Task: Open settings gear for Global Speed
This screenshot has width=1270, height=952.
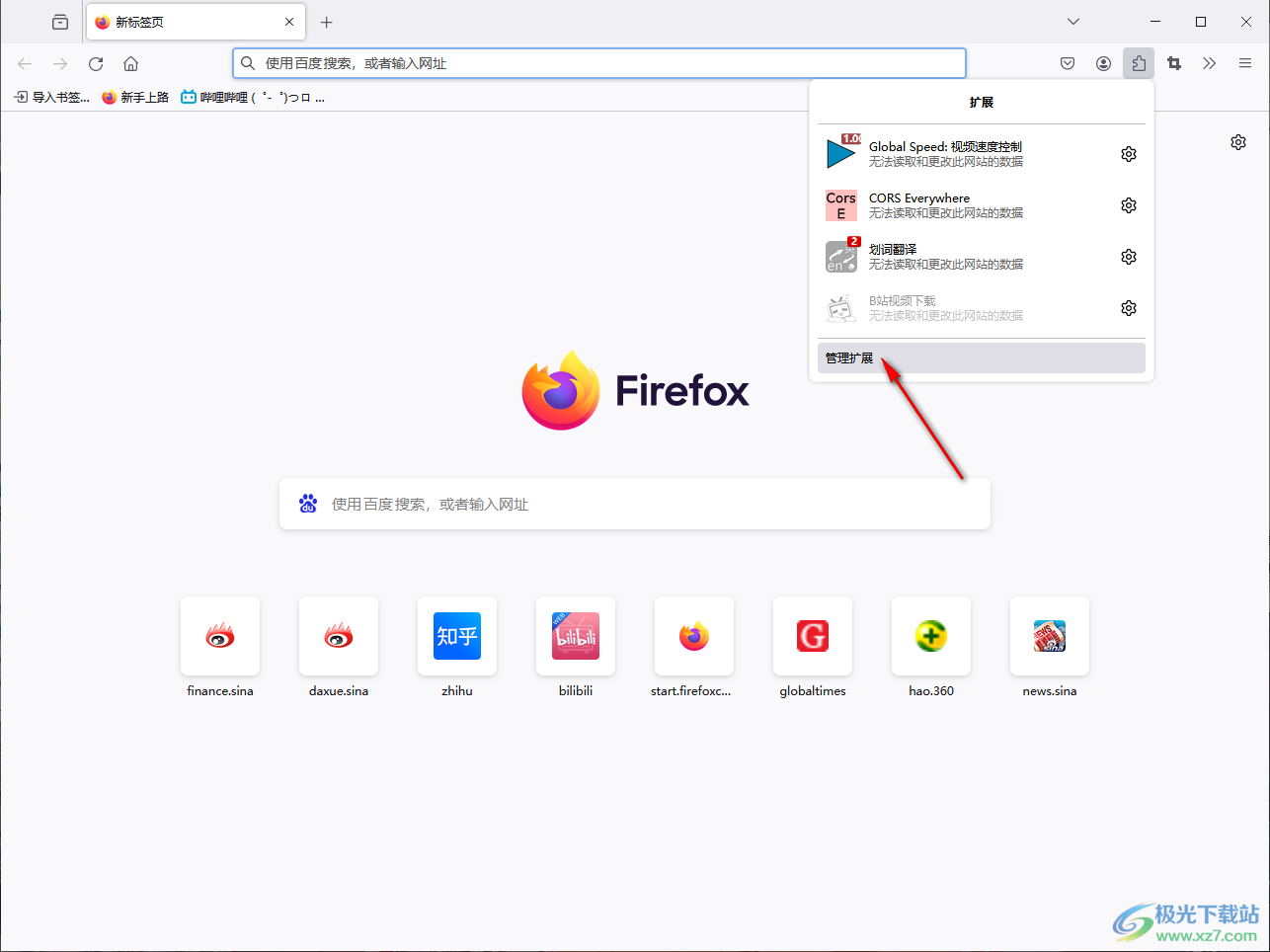Action: pyautogui.click(x=1129, y=154)
